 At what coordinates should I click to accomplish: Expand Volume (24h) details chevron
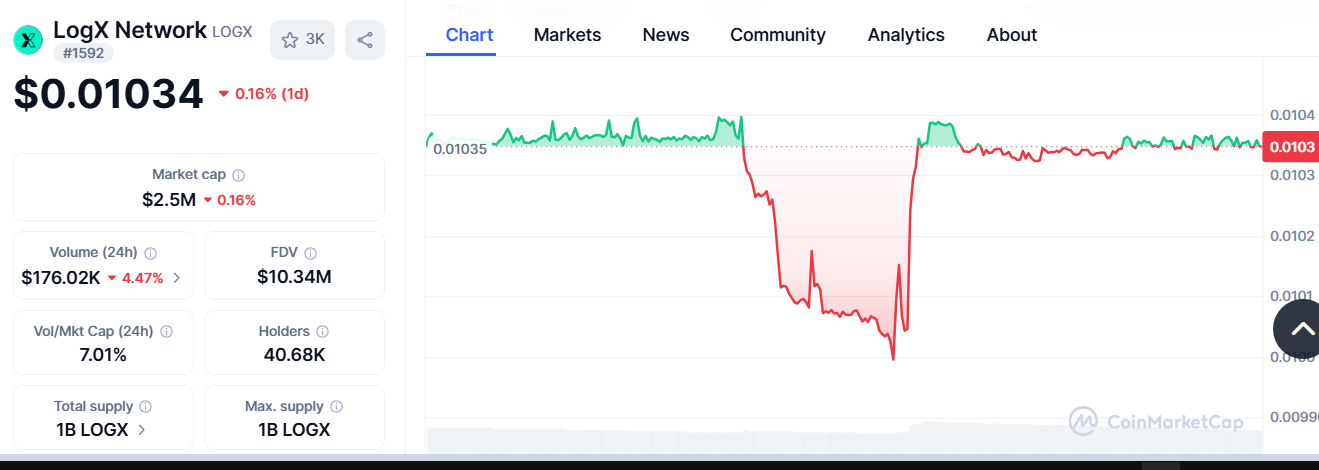click(x=177, y=278)
